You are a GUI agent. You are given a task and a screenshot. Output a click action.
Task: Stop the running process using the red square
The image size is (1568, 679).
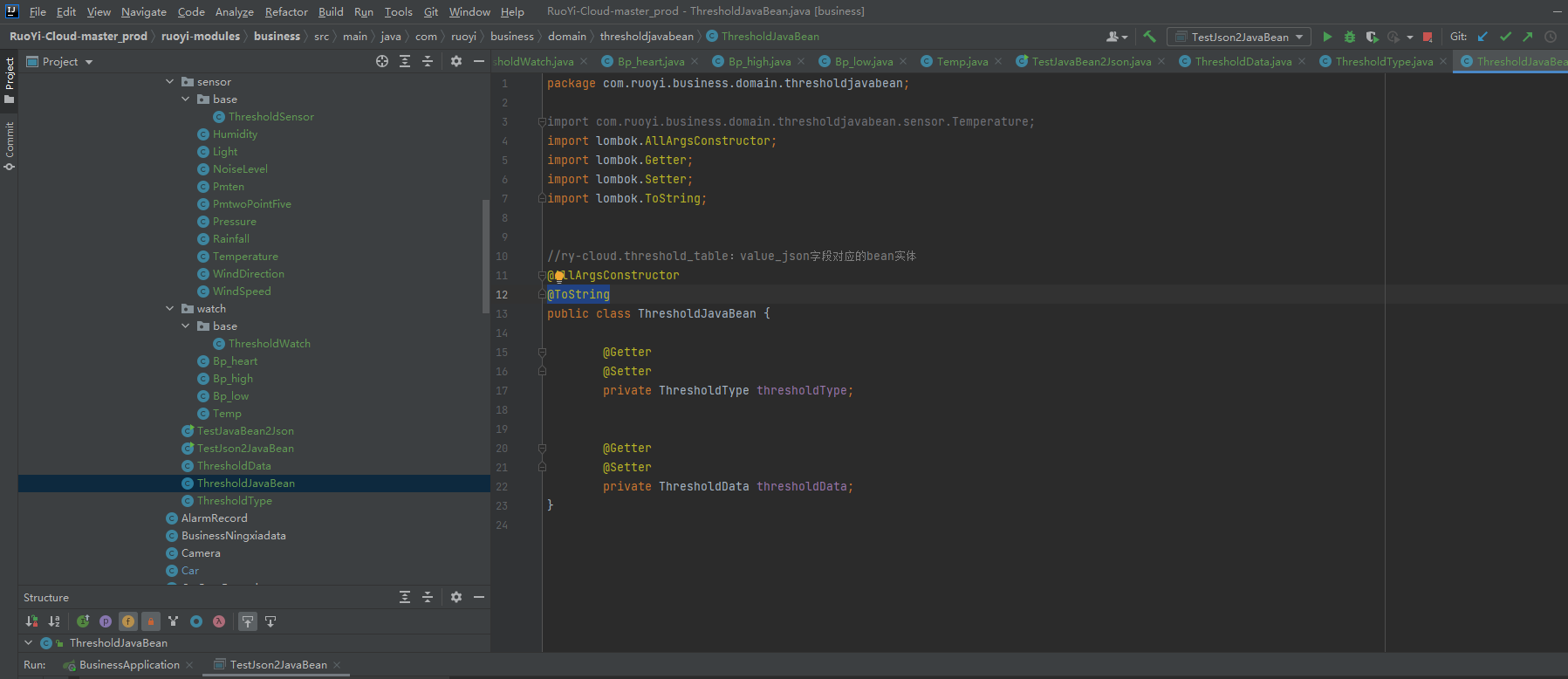point(1428,37)
